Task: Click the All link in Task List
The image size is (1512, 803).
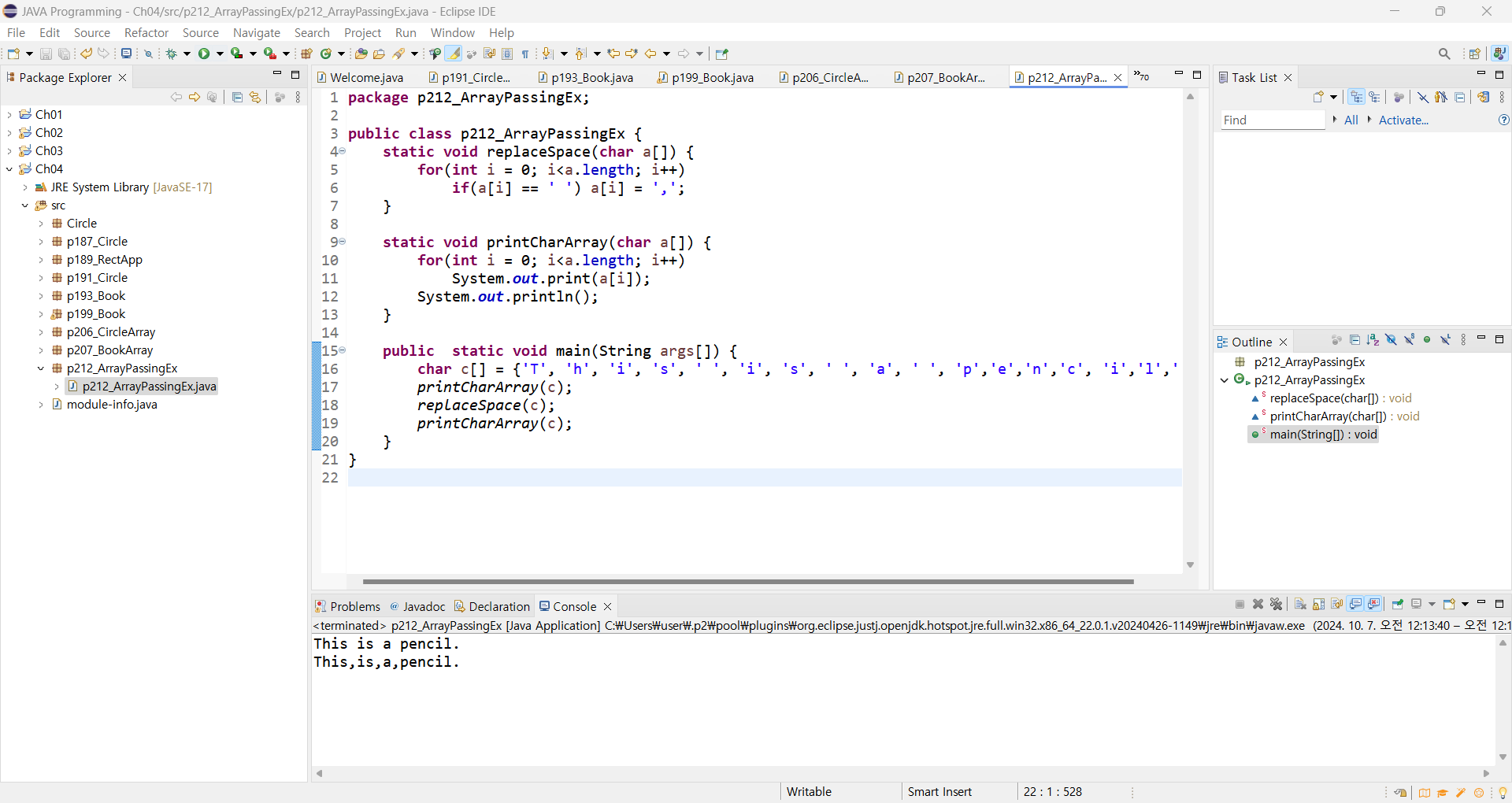Action: [x=1351, y=120]
